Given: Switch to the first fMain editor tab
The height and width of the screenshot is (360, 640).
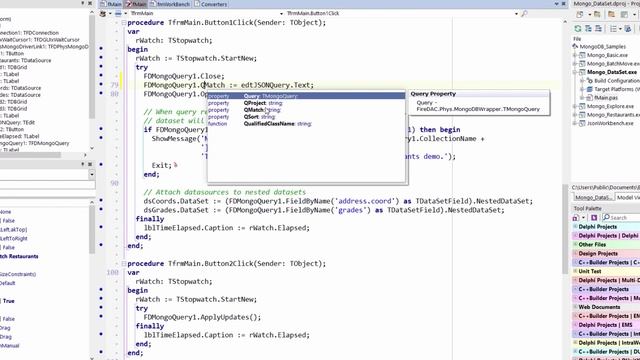Looking at the screenshot, I should pyautogui.click(x=111, y=4).
